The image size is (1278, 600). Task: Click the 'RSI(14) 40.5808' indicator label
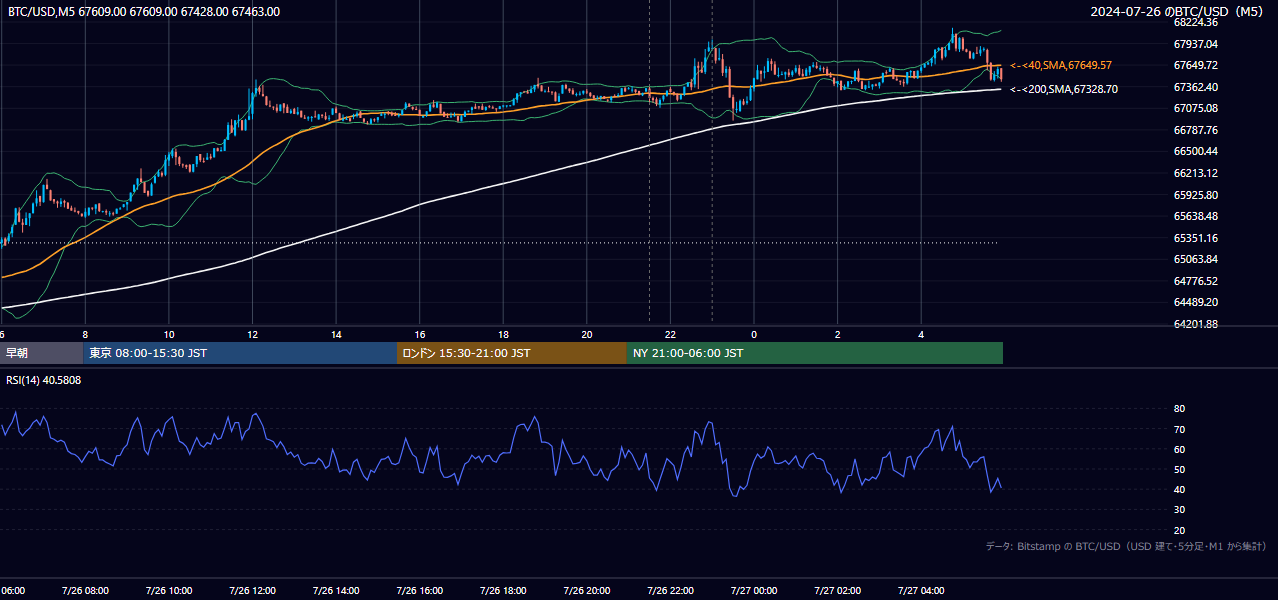(44, 380)
